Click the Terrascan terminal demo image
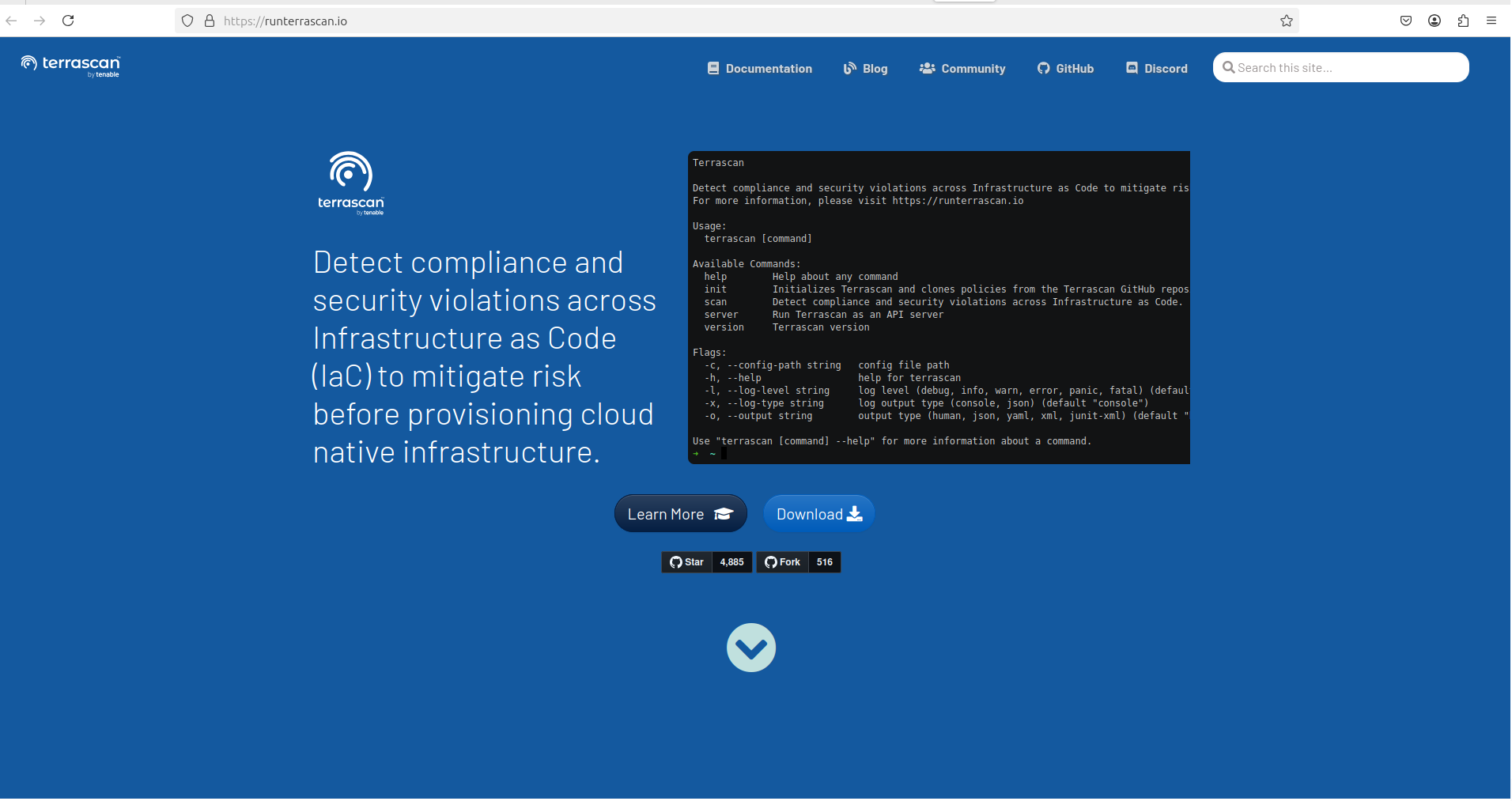Viewport: 1512px width, 801px height. click(939, 308)
